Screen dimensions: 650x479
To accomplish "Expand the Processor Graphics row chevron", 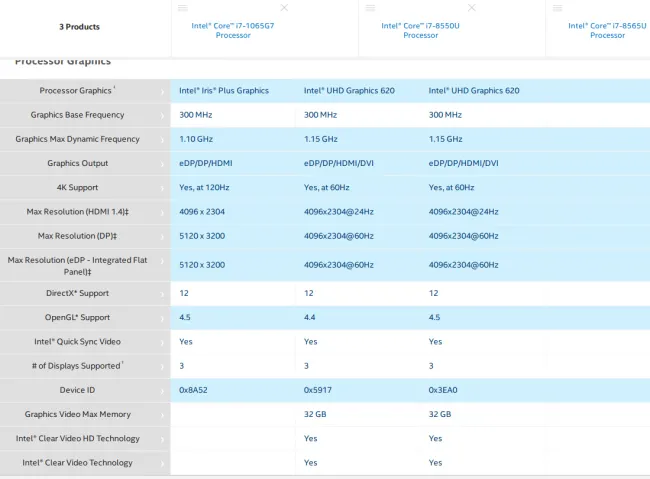I will [163, 91].
